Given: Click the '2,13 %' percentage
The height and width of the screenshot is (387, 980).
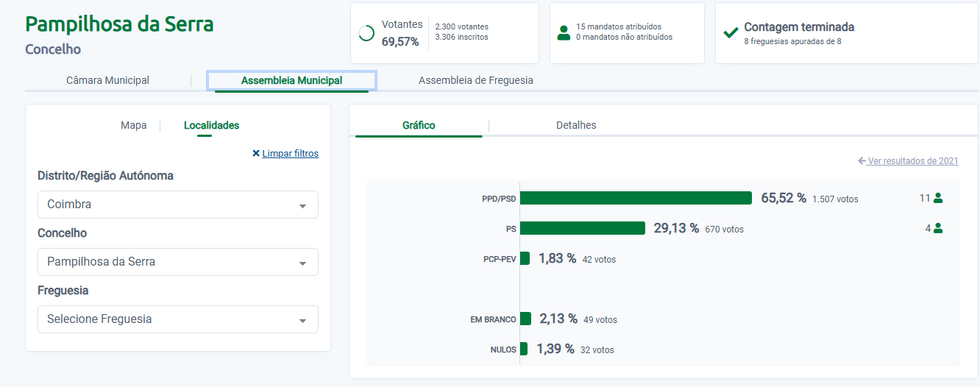Looking at the screenshot, I should 559,319.
